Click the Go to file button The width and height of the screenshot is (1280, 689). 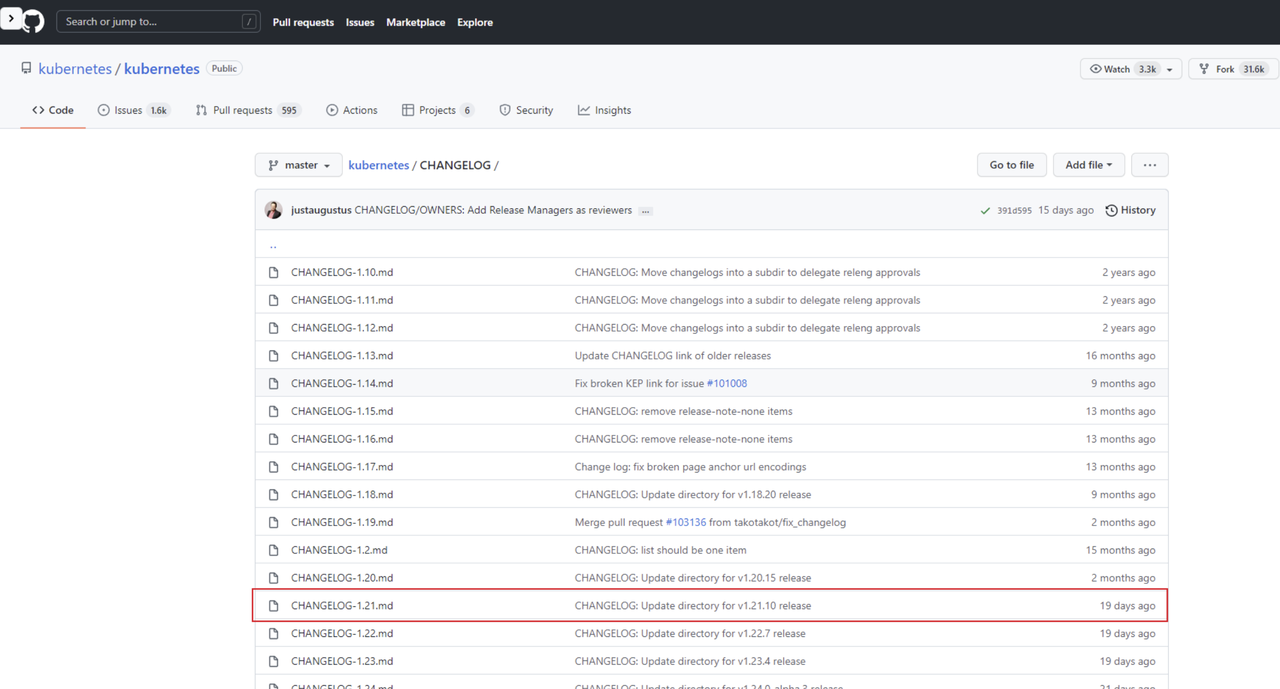coord(1012,165)
